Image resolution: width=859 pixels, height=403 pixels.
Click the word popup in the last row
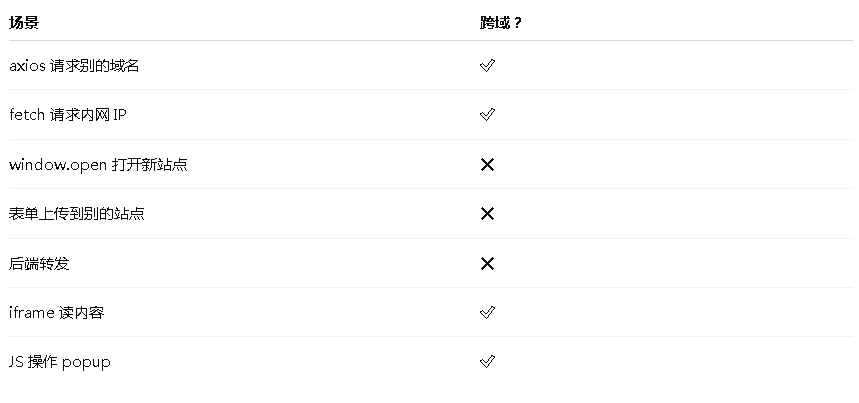tap(86, 362)
